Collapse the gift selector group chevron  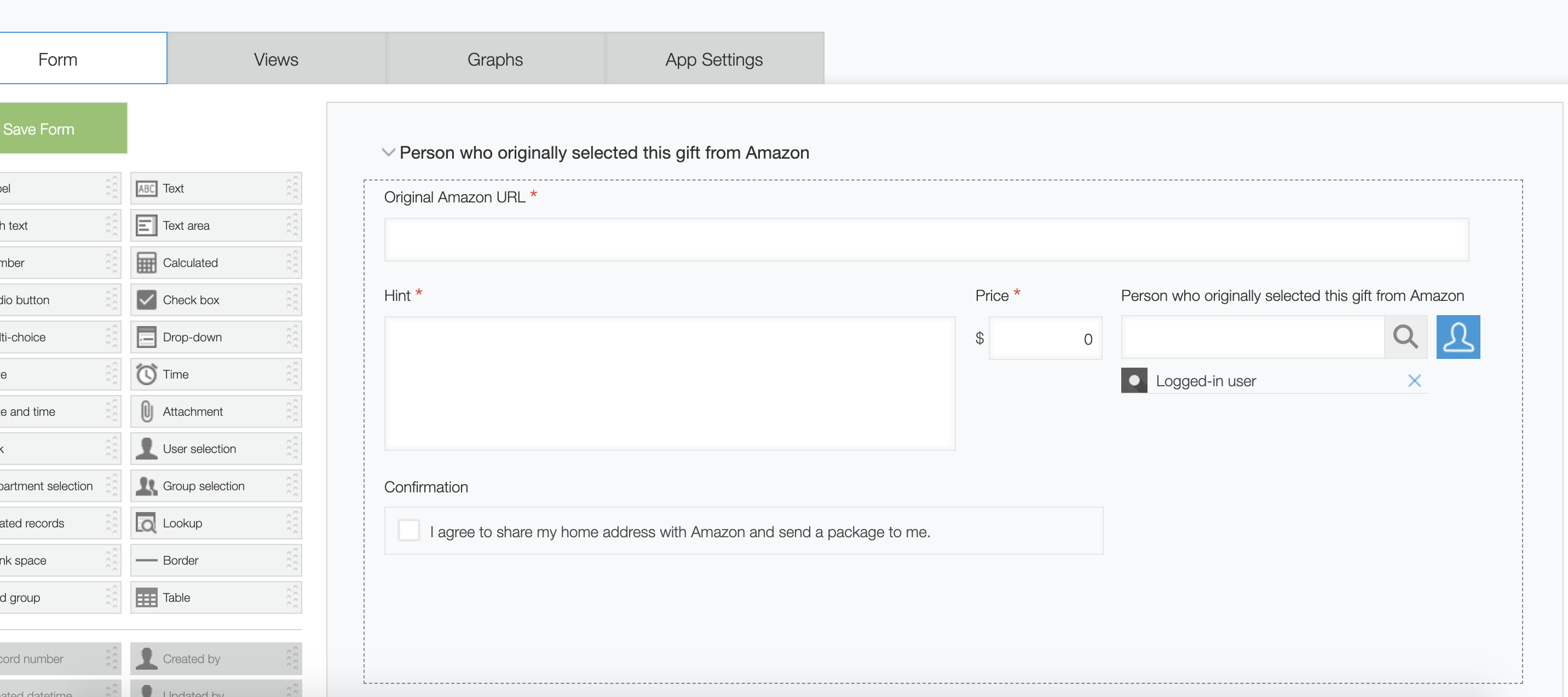click(x=388, y=152)
